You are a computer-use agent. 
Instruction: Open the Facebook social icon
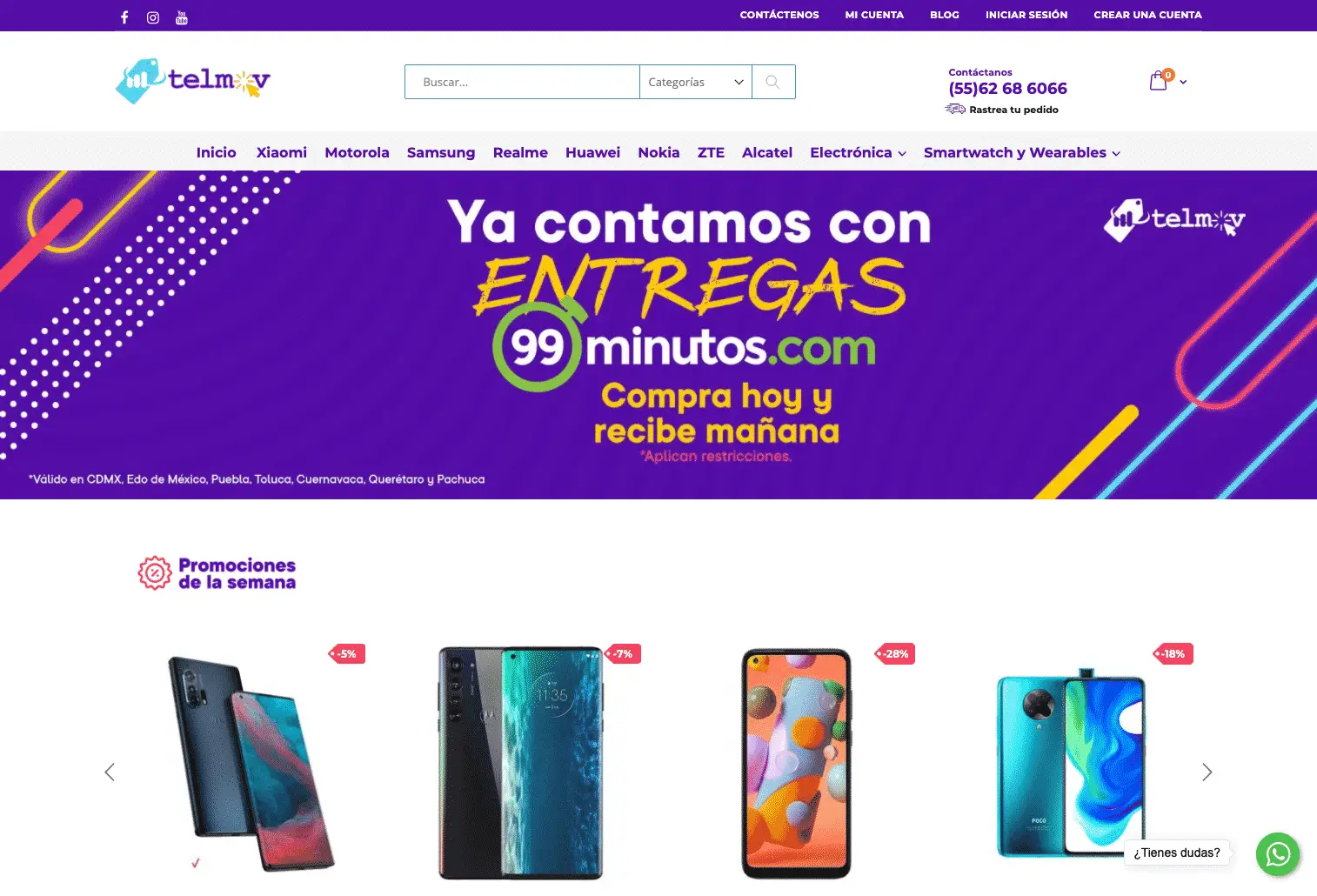124,17
